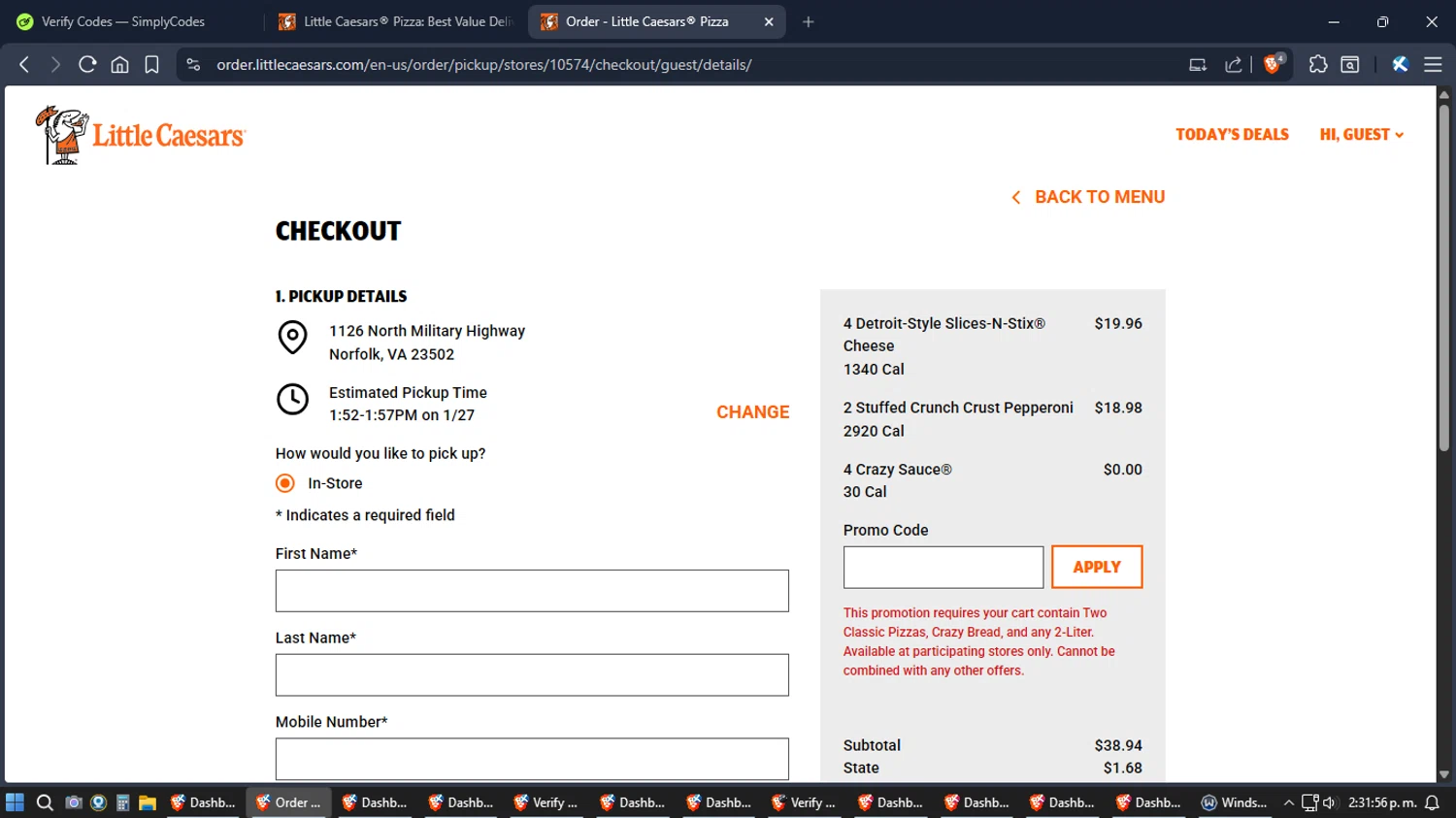Click the address bar URL
Screen dimensions: 1456x818
pyautogui.click(x=484, y=65)
